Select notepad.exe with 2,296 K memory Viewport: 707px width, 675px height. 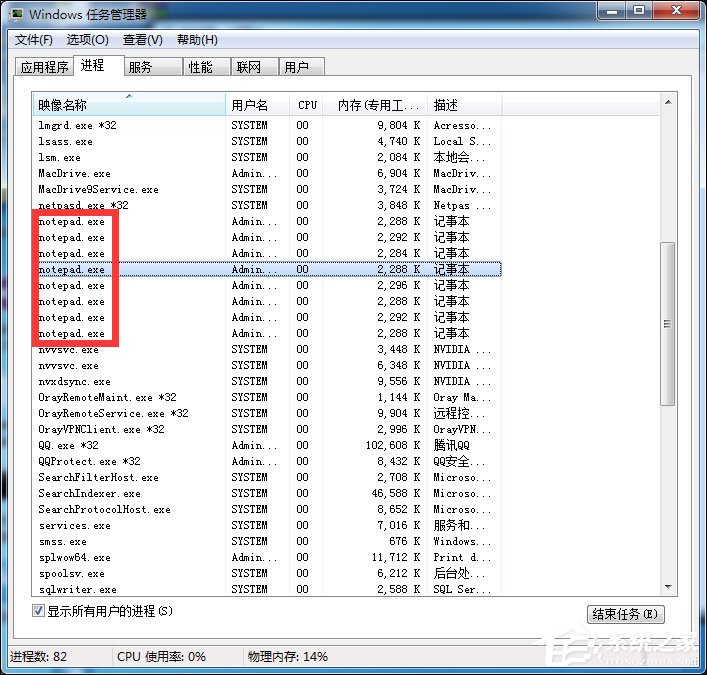tap(267, 285)
